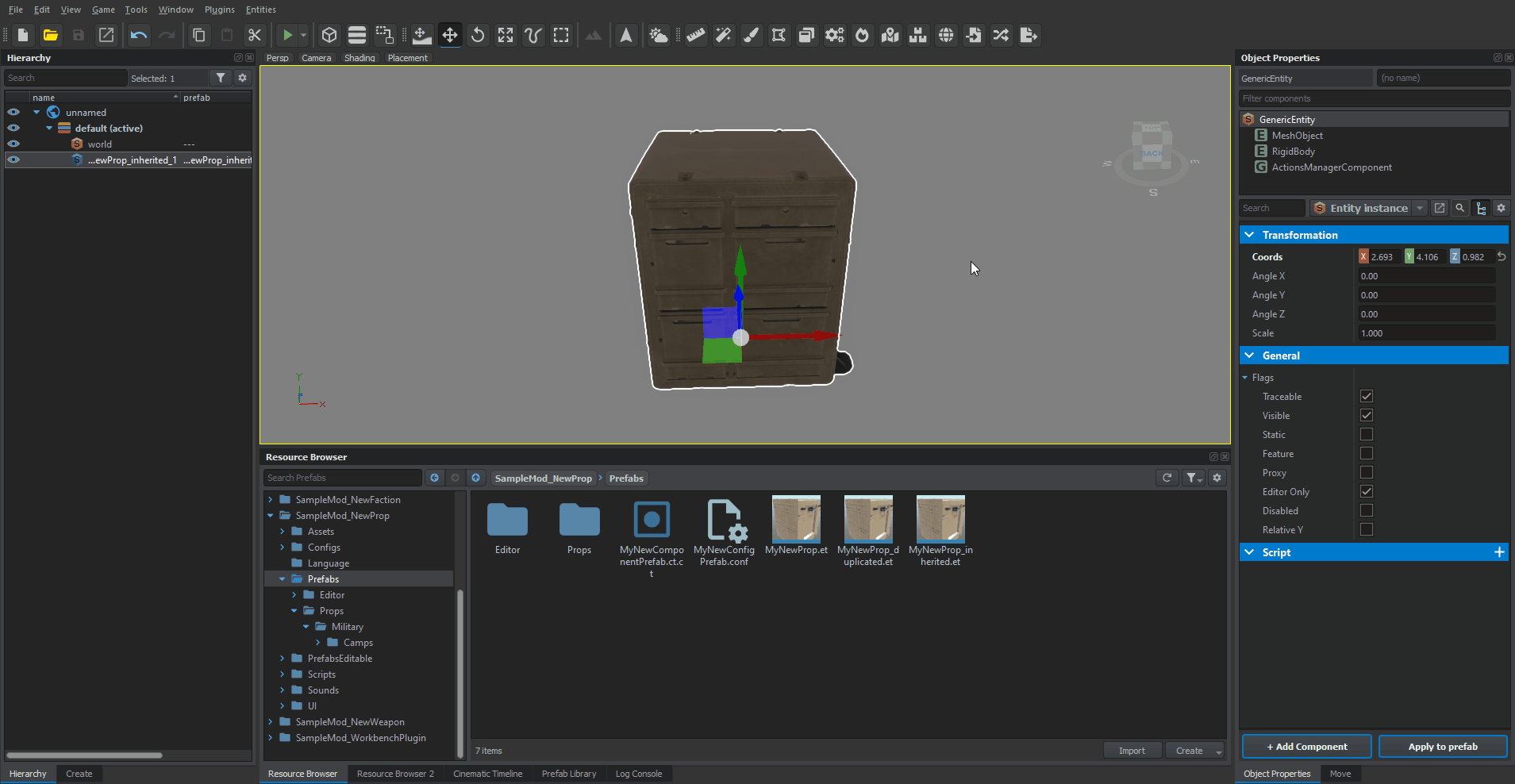Screen dimensions: 1515x784
Task: Select the Move gizmo tool
Action: [x=450, y=35]
